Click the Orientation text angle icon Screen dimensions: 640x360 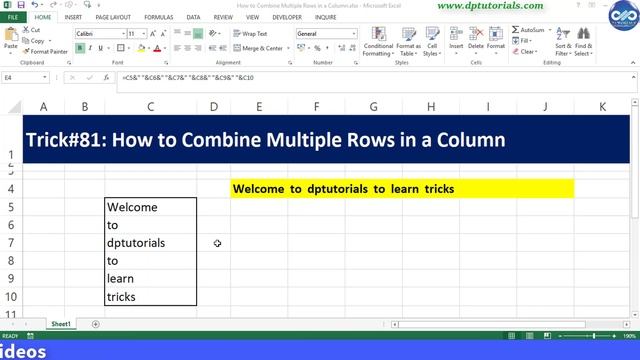coord(212,33)
